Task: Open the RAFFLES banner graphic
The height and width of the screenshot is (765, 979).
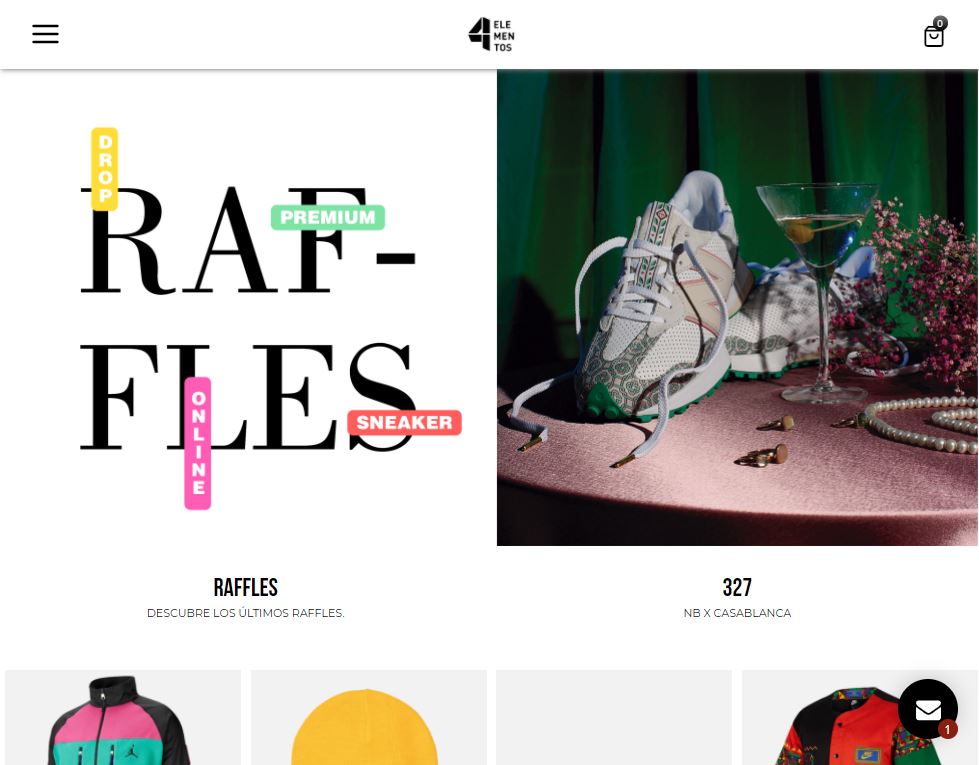Action: click(248, 307)
